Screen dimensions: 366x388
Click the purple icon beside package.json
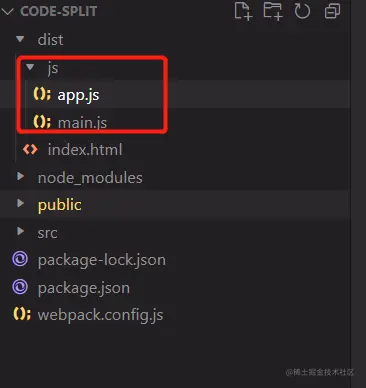click(x=20, y=287)
